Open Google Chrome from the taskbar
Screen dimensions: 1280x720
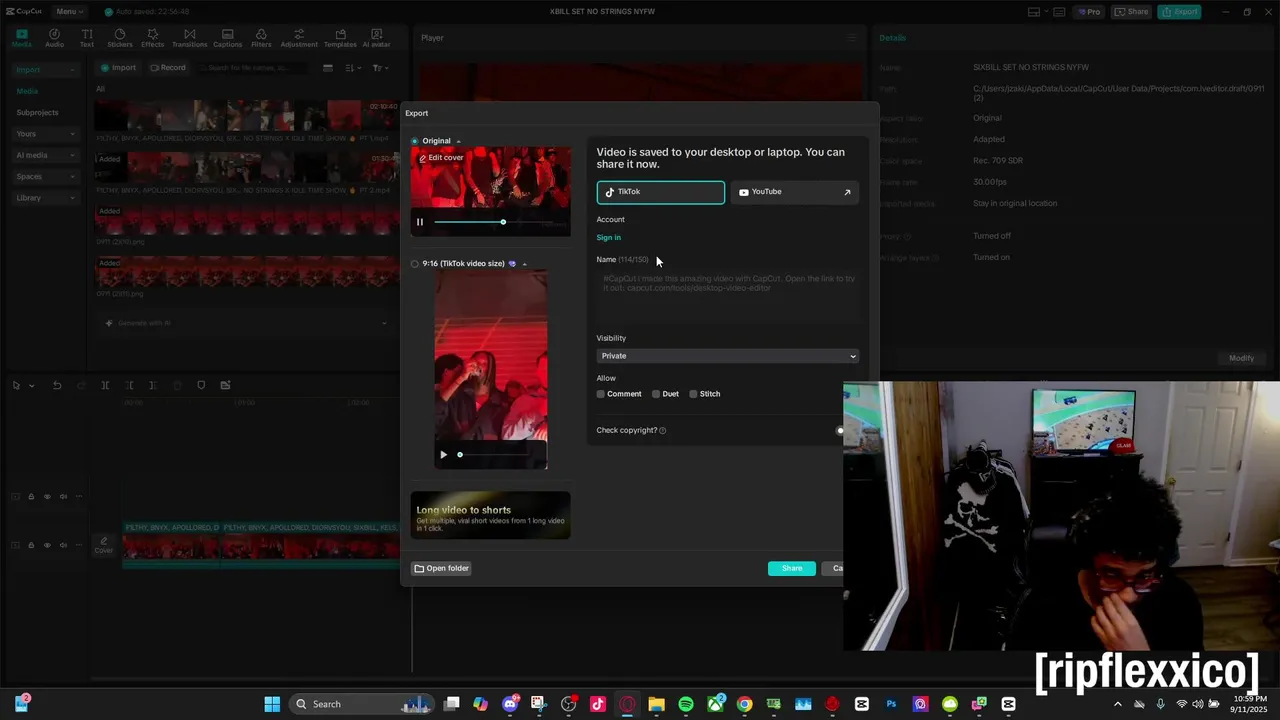744,704
